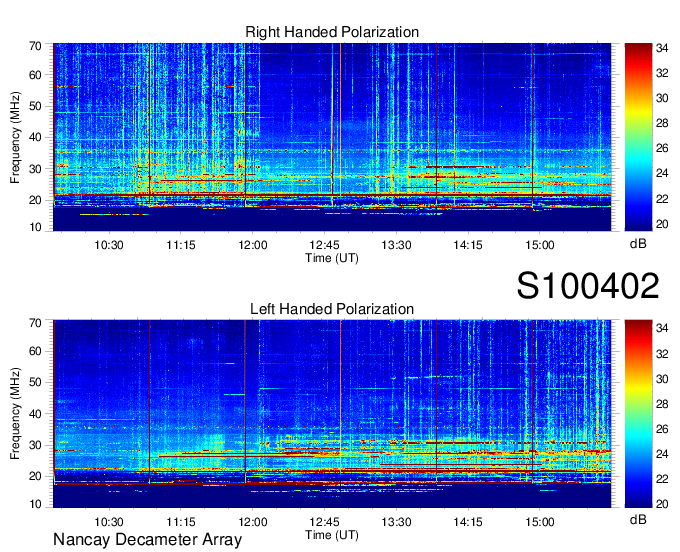
Task: Click the 12:00 tick under the right-handed plot
Action: tap(253, 245)
